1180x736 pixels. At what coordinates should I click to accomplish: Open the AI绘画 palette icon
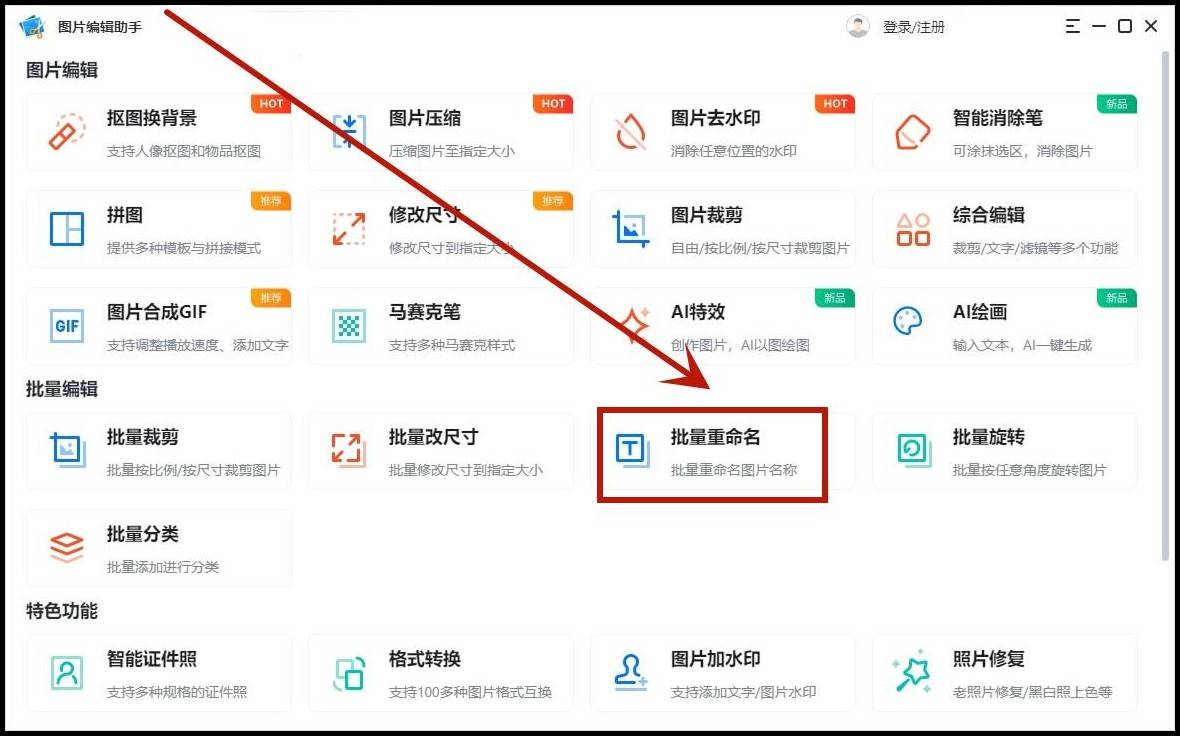point(908,321)
